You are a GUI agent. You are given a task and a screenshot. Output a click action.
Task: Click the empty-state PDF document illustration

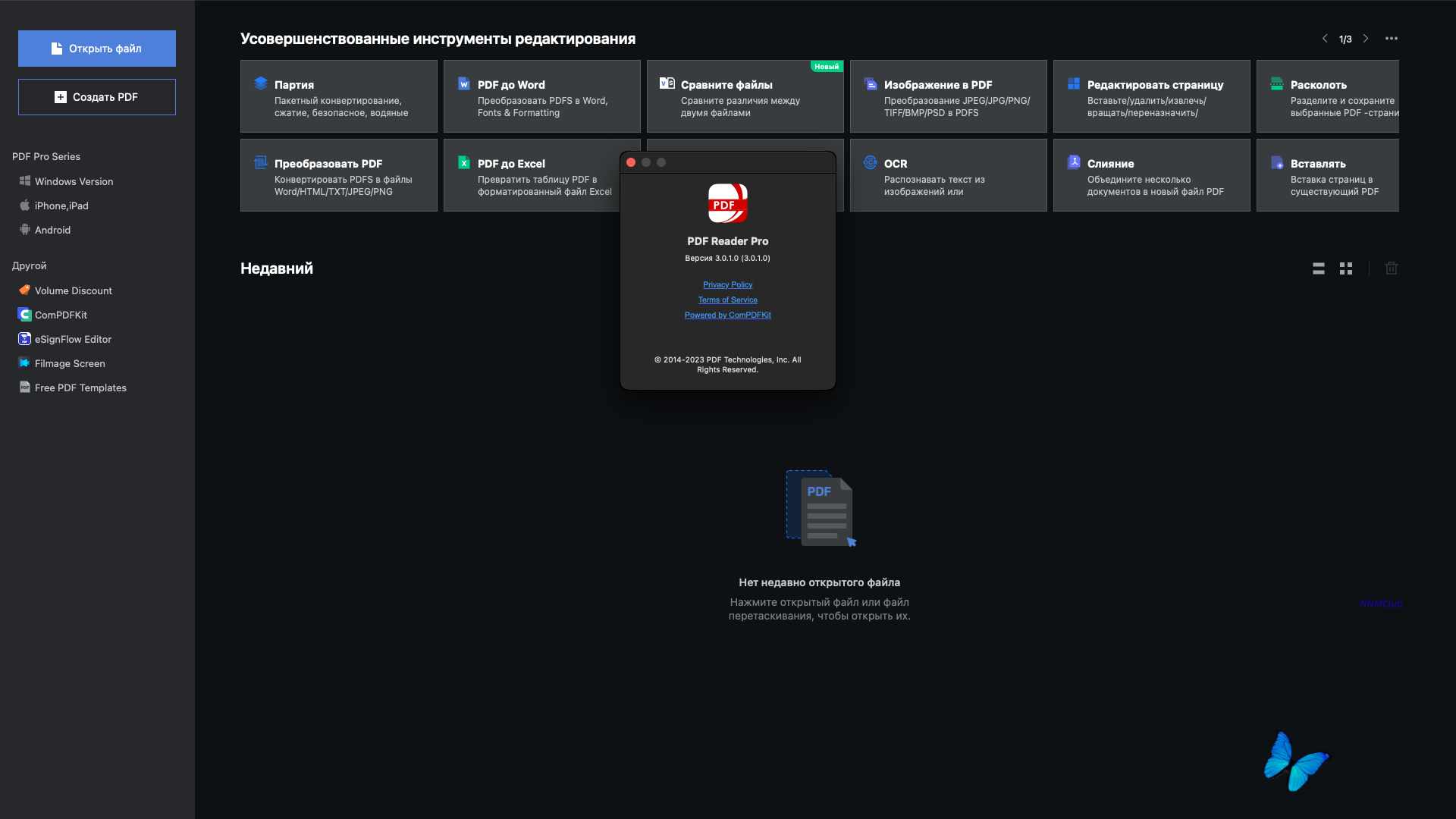[x=821, y=508]
